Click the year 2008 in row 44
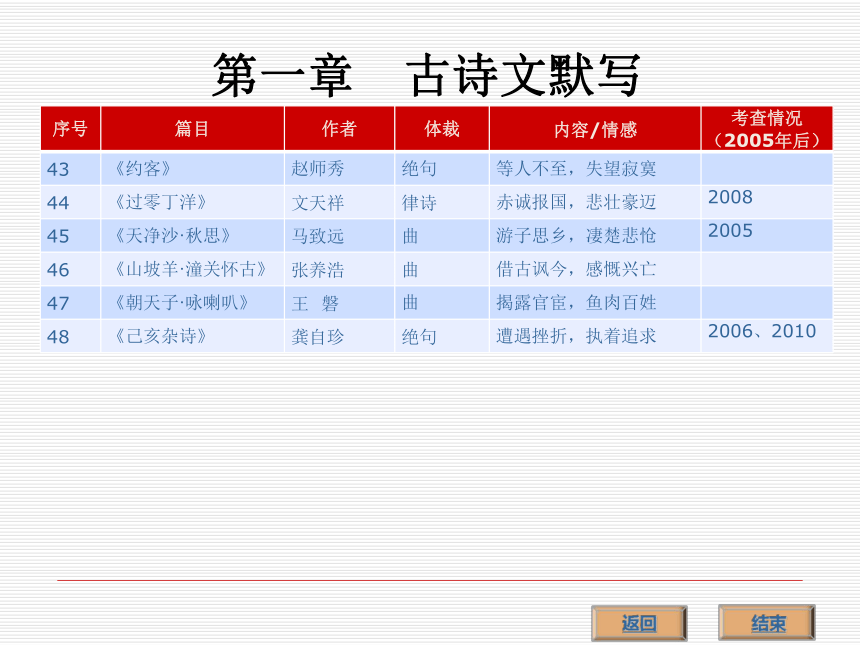Viewport: 860px width, 645px height. pyautogui.click(x=730, y=197)
